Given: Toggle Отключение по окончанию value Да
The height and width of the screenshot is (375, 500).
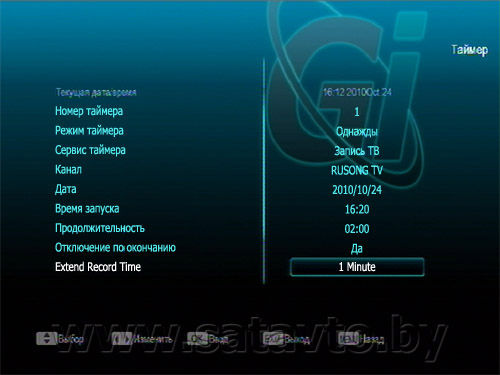Looking at the screenshot, I should point(357,248).
